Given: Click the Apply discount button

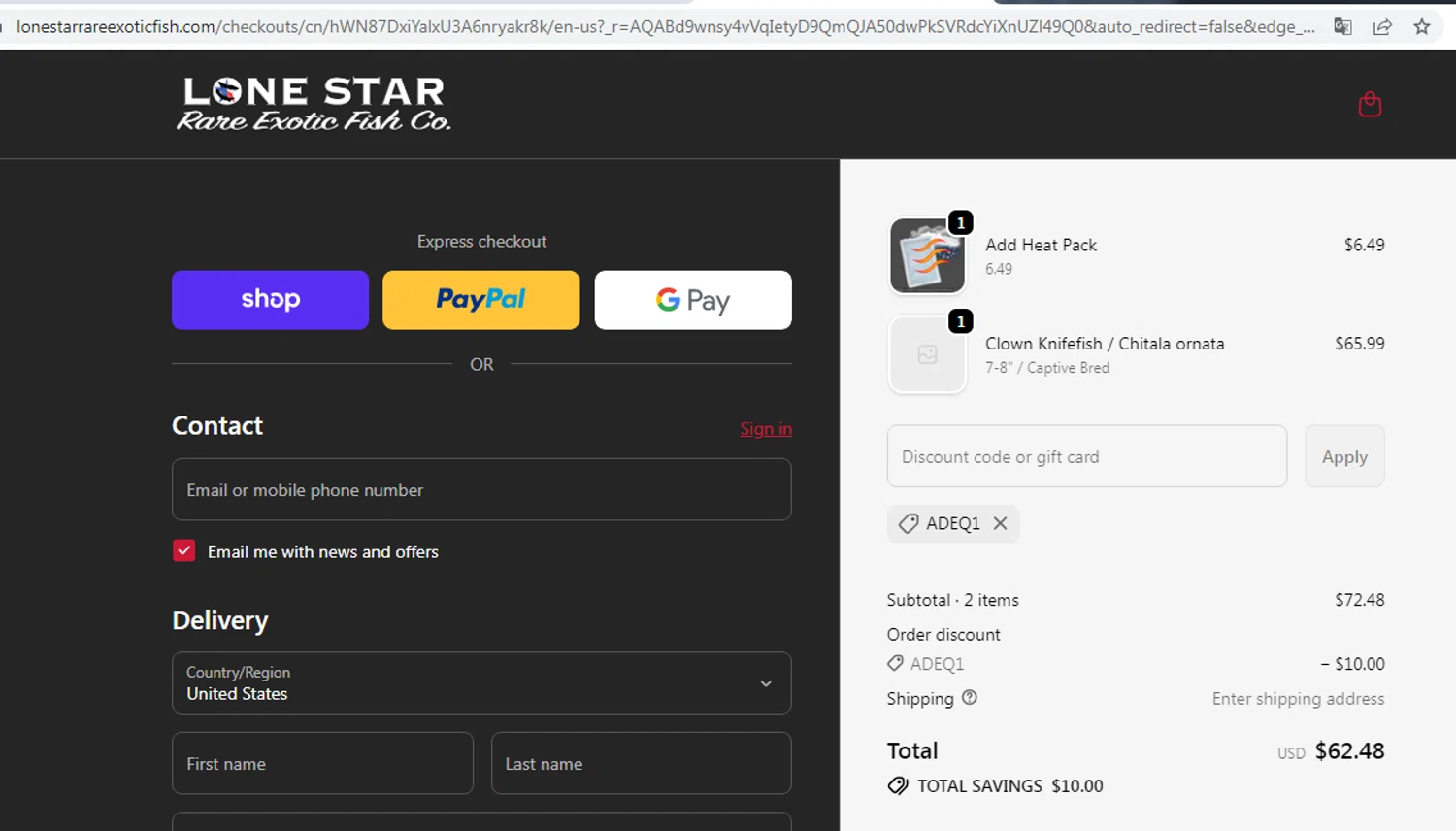Looking at the screenshot, I should coord(1344,456).
